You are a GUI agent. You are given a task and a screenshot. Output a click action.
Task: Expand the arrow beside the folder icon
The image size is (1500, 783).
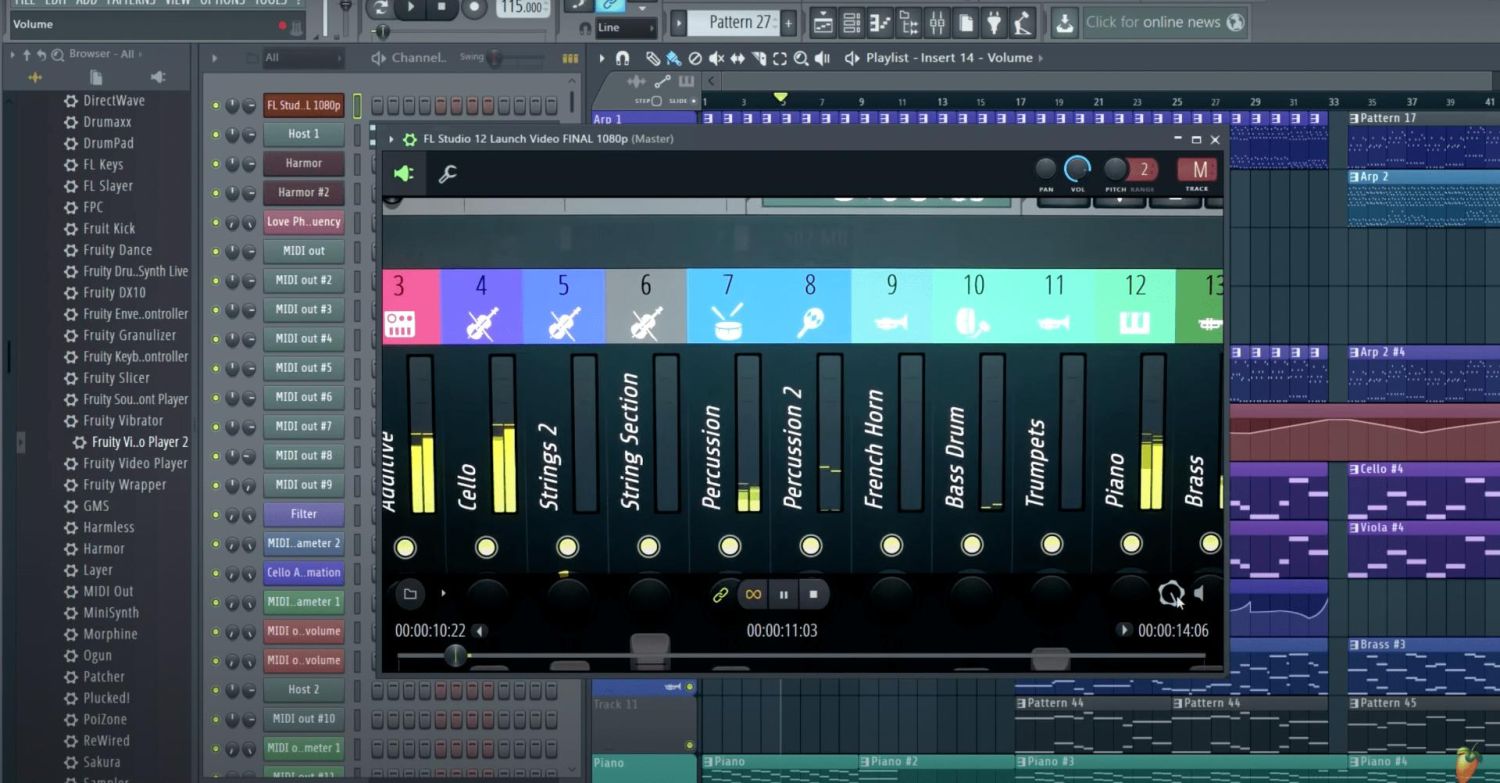point(443,594)
